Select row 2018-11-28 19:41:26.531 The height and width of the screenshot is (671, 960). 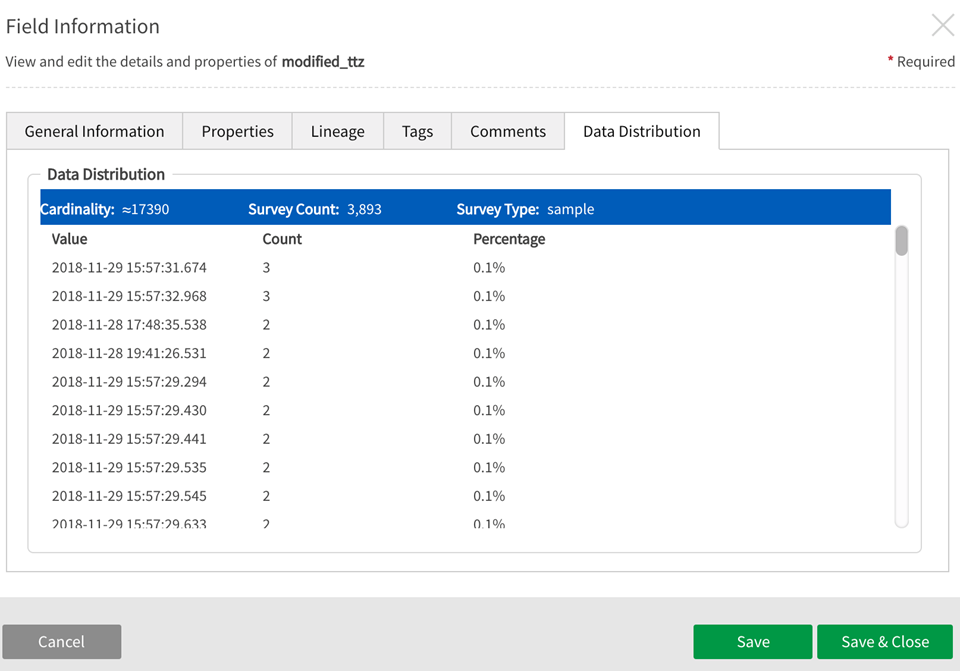point(129,353)
